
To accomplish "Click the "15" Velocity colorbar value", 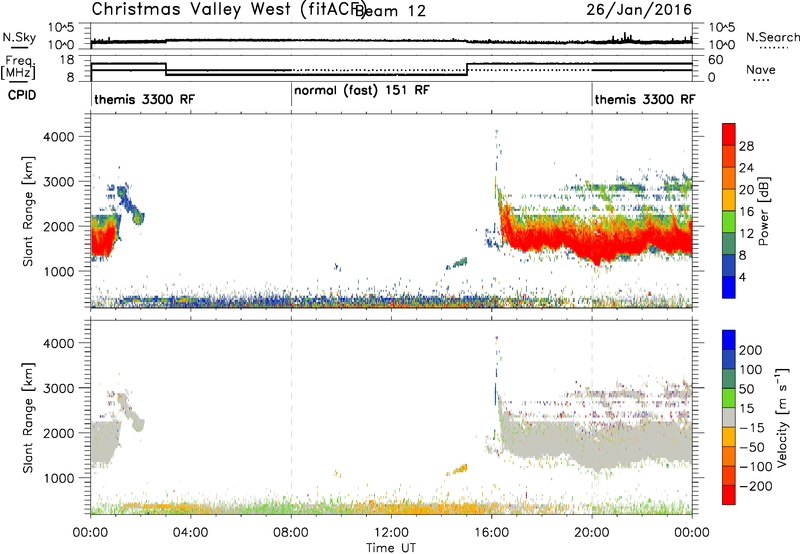I will pyautogui.click(x=746, y=408).
